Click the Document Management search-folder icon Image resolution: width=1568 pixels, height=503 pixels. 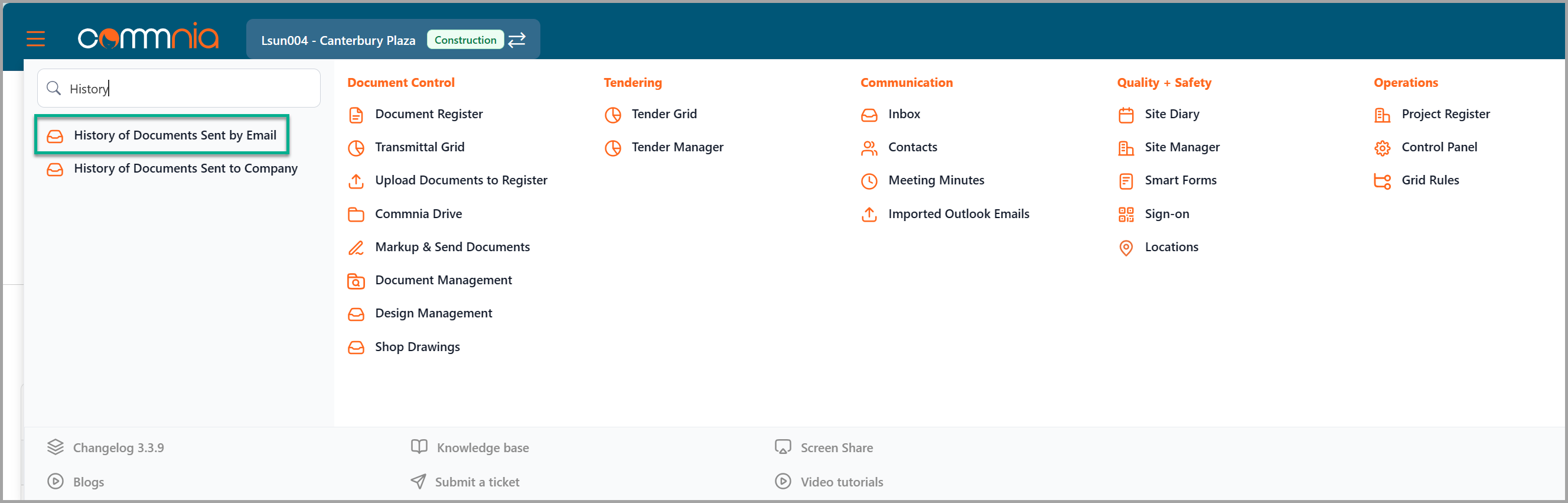pyautogui.click(x=356, y=281)
